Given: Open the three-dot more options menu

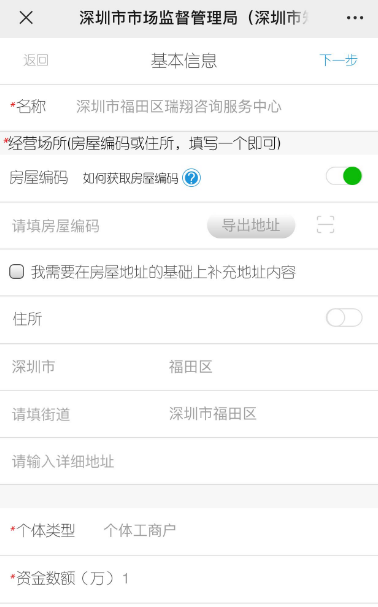Looking at the screenshot, I should point(355,18).
